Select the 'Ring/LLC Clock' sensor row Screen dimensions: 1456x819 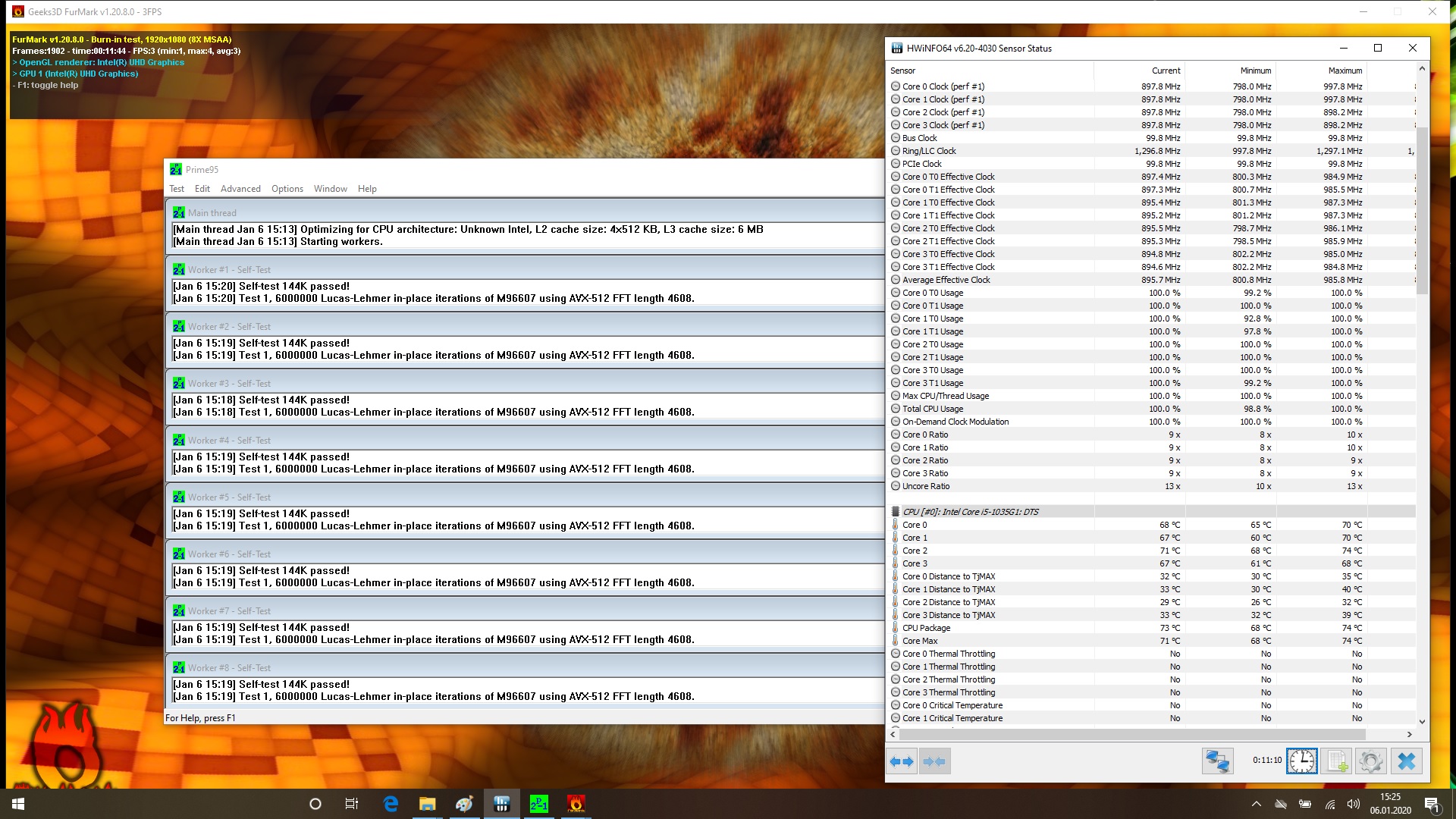(x=1151, y=151)
